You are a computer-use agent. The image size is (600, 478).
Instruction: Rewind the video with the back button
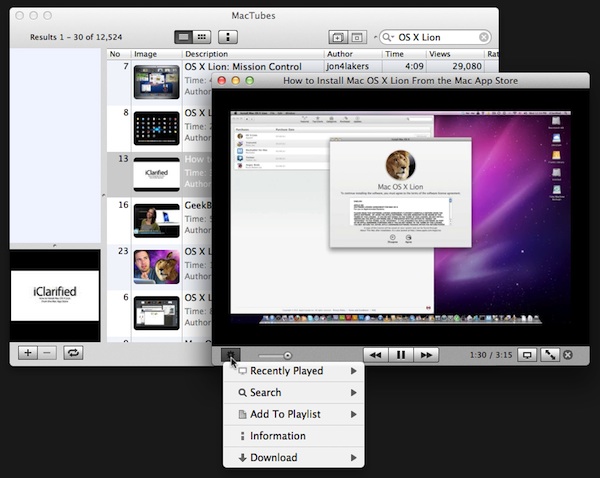pyautogui.click(x=375, y=355)
